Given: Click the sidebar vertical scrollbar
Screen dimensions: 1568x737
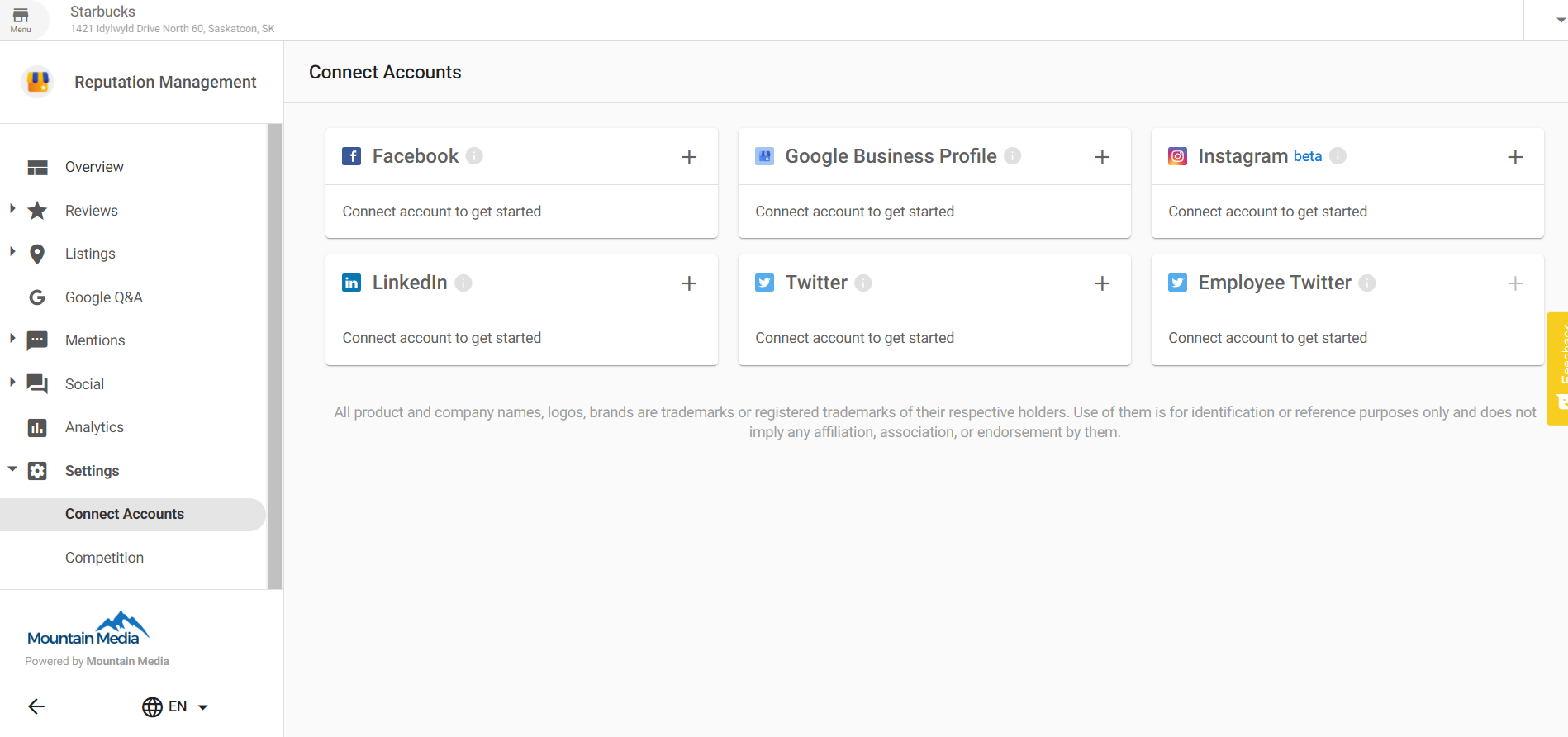Looking at the screenshot, I should pyautogui.click(x=274, y=356).
